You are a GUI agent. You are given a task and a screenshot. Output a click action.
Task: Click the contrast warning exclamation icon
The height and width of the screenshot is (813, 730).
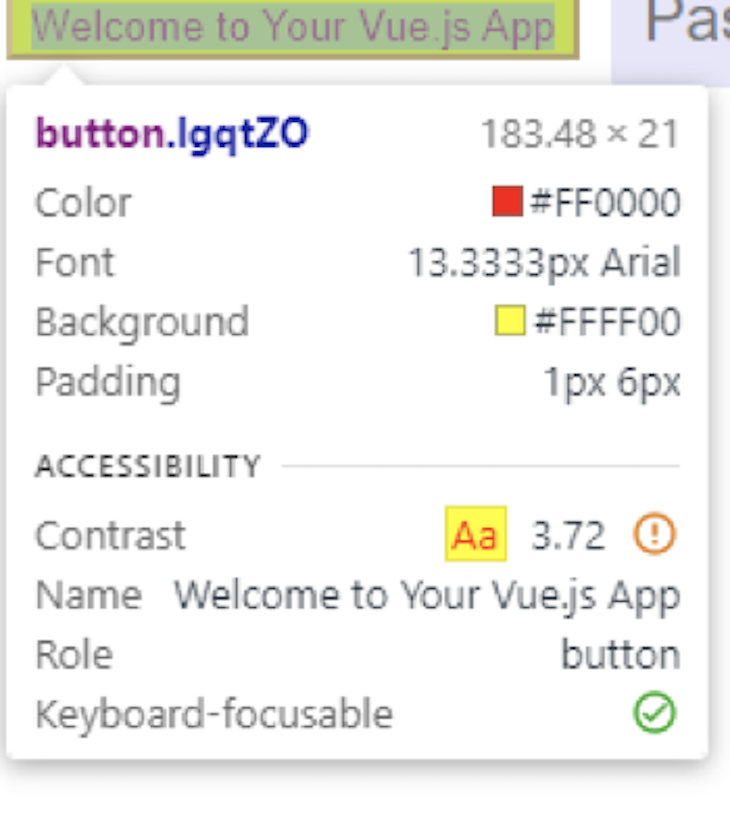[655, 536]
